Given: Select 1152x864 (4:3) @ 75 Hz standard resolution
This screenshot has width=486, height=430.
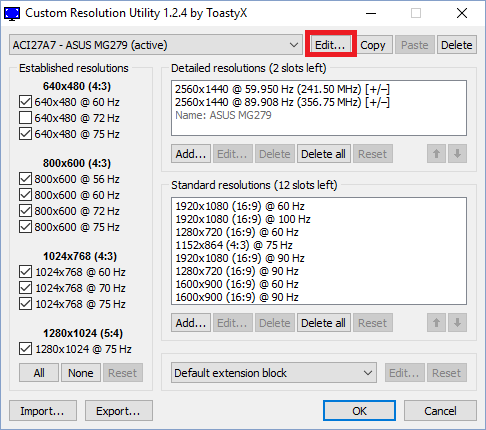Looking at the screenshot, I should point(234,245).
